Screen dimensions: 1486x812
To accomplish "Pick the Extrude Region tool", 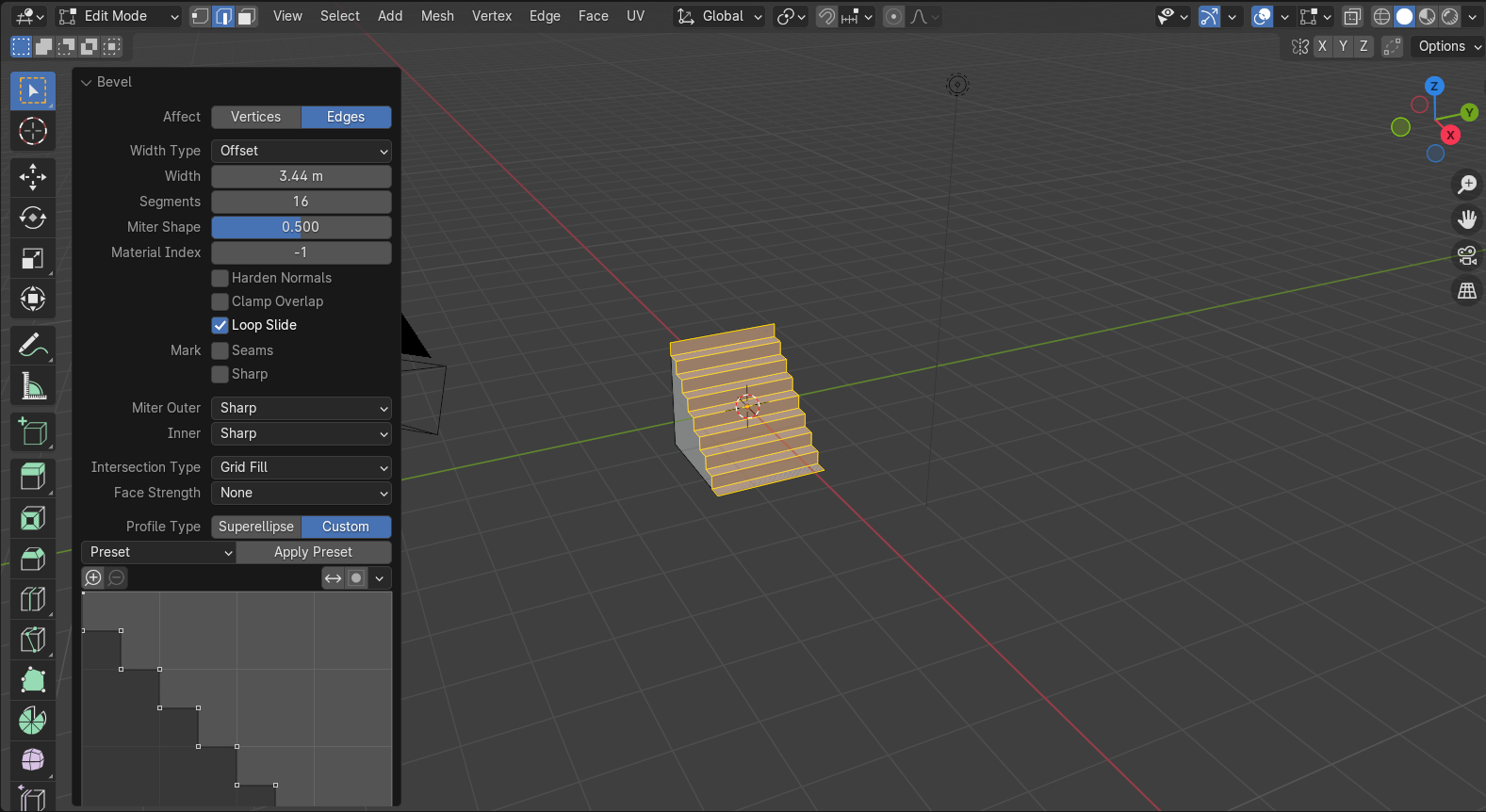I will point(33,478).
